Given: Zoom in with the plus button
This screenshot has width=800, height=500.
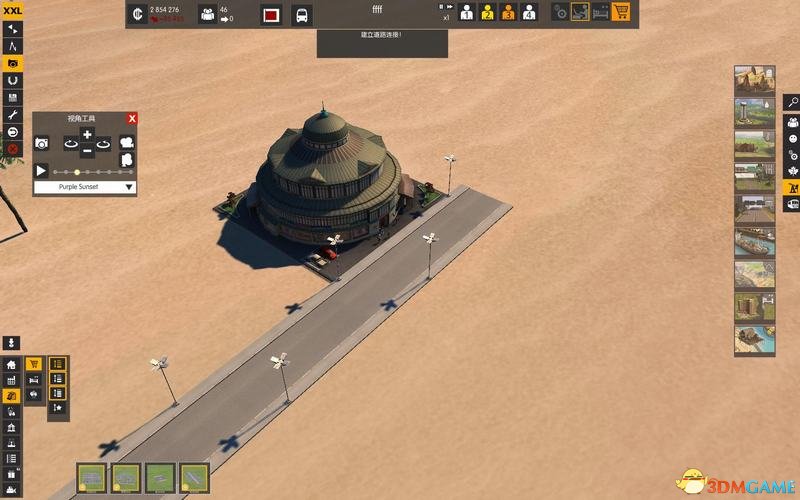Looking at the screenshot, I should [x=87, y=135].
